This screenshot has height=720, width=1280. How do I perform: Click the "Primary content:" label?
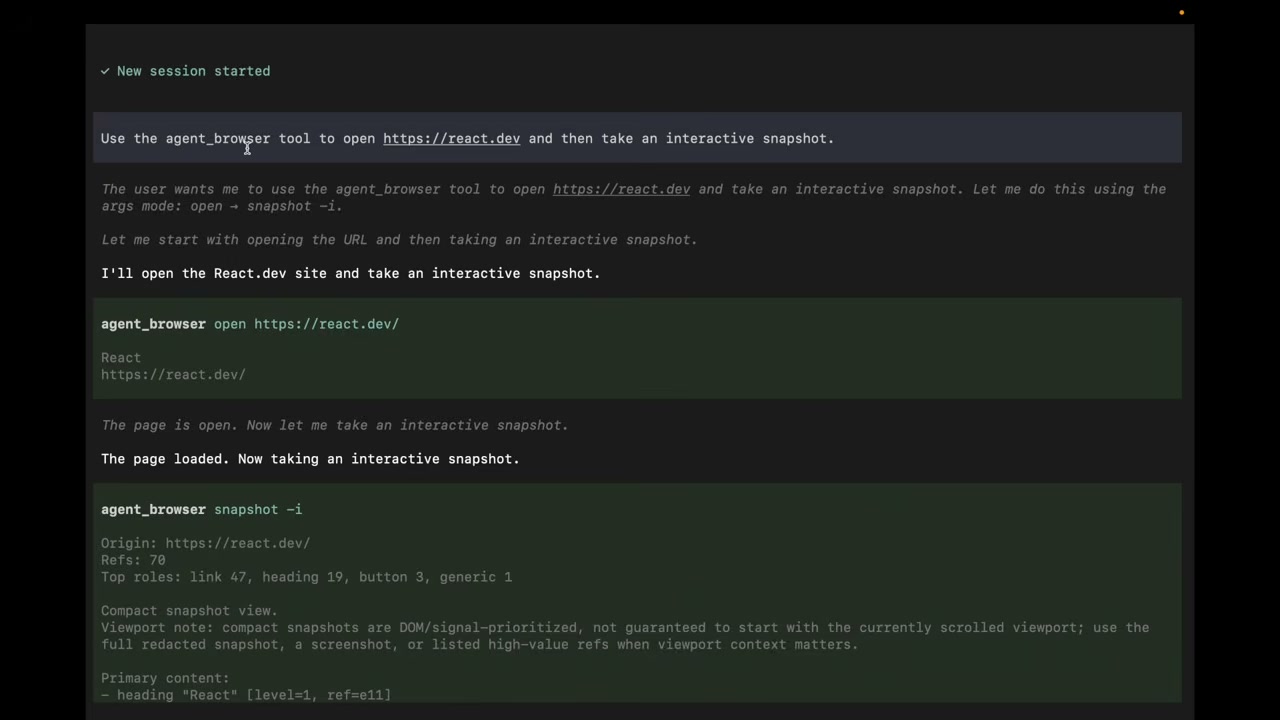[x=165, y=678]
